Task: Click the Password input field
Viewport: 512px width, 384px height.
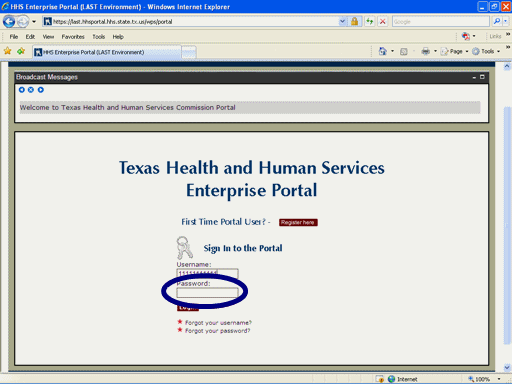Action: click(x=207, y=293)
